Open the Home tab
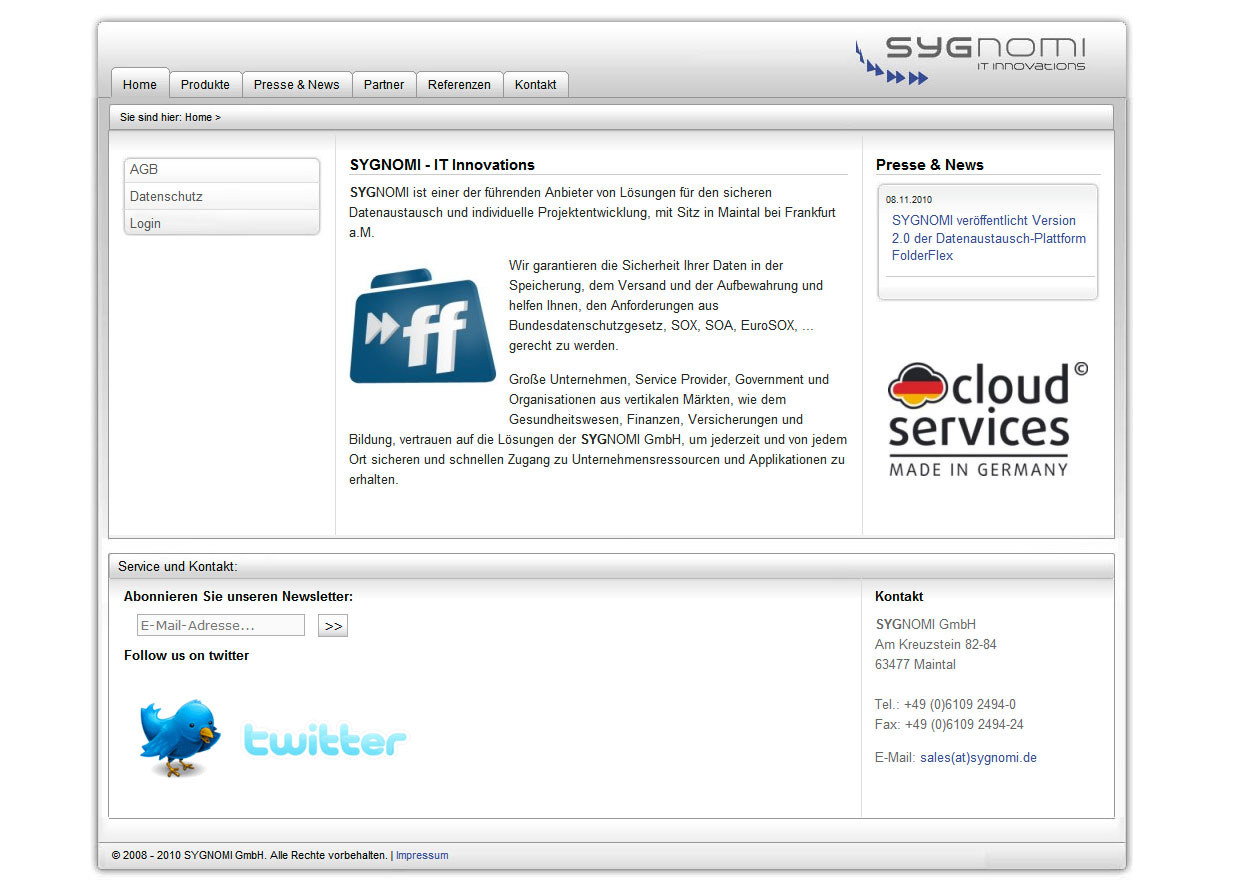This screenshot has height=896, width=1240. pyautogui.click(x=140, y=85)
